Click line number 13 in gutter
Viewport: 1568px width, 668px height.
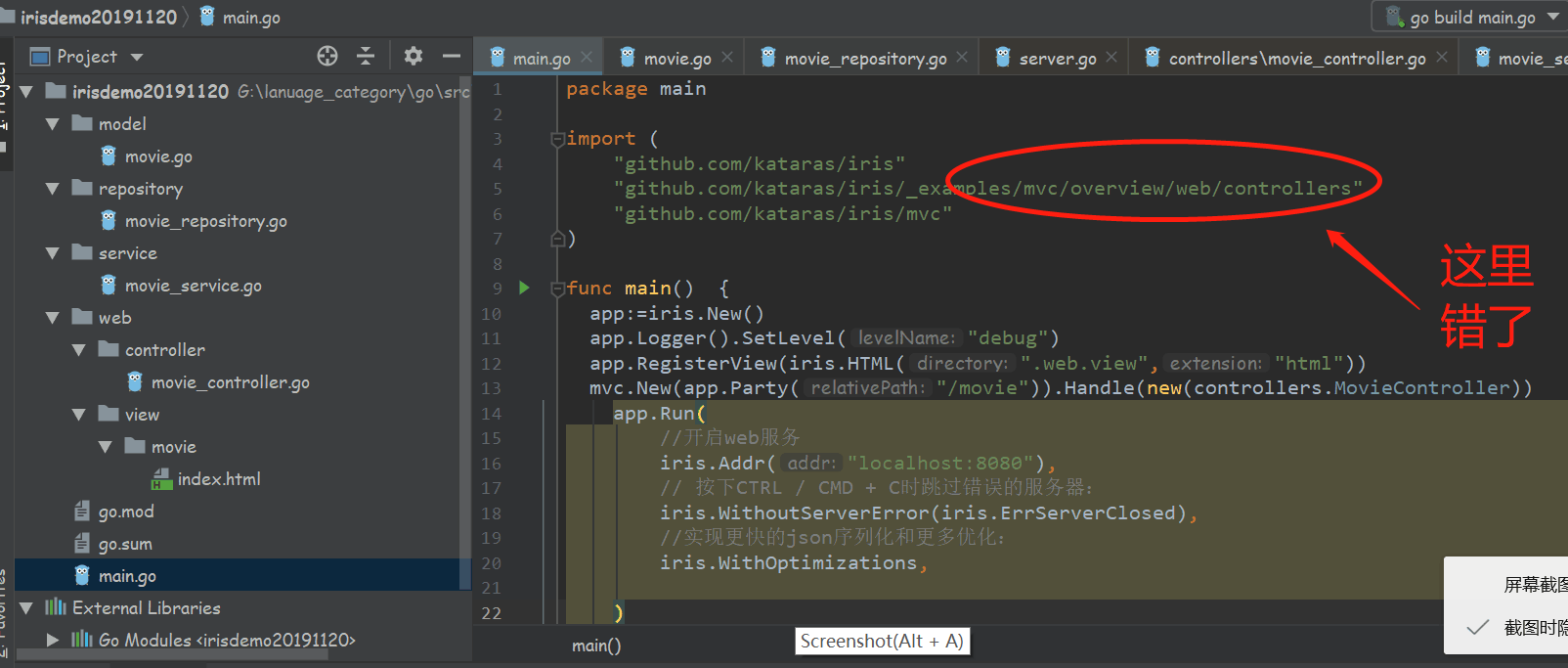click(x=491, y=388)
